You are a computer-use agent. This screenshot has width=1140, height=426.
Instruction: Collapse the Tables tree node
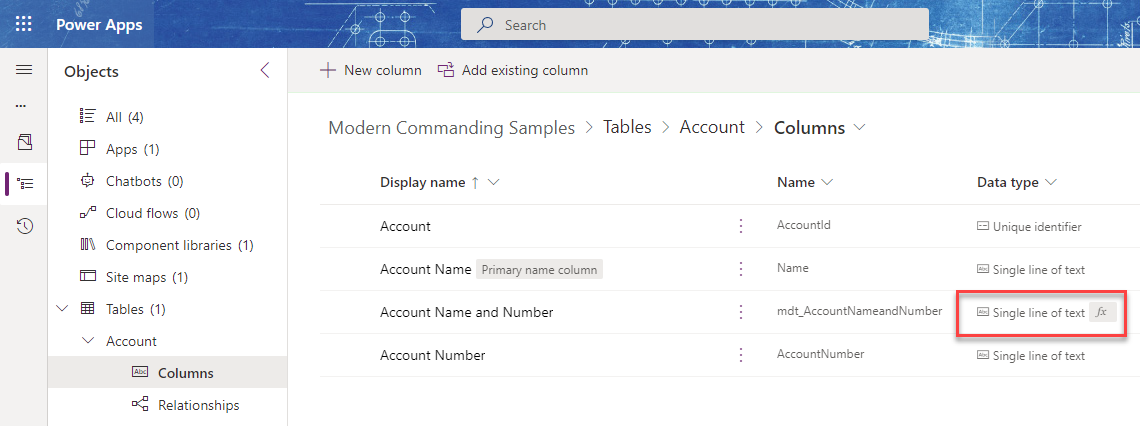62,309
